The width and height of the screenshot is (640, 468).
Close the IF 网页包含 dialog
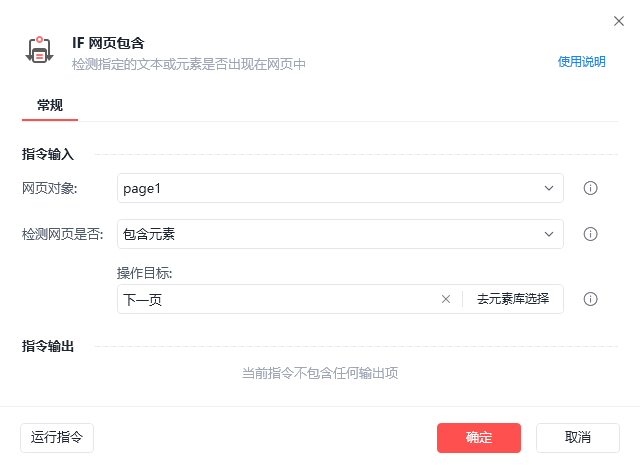point(618,20)
